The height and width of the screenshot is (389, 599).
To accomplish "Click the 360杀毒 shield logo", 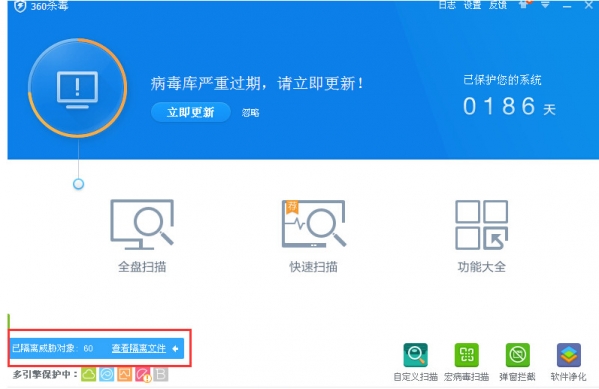I will [20, 6].
